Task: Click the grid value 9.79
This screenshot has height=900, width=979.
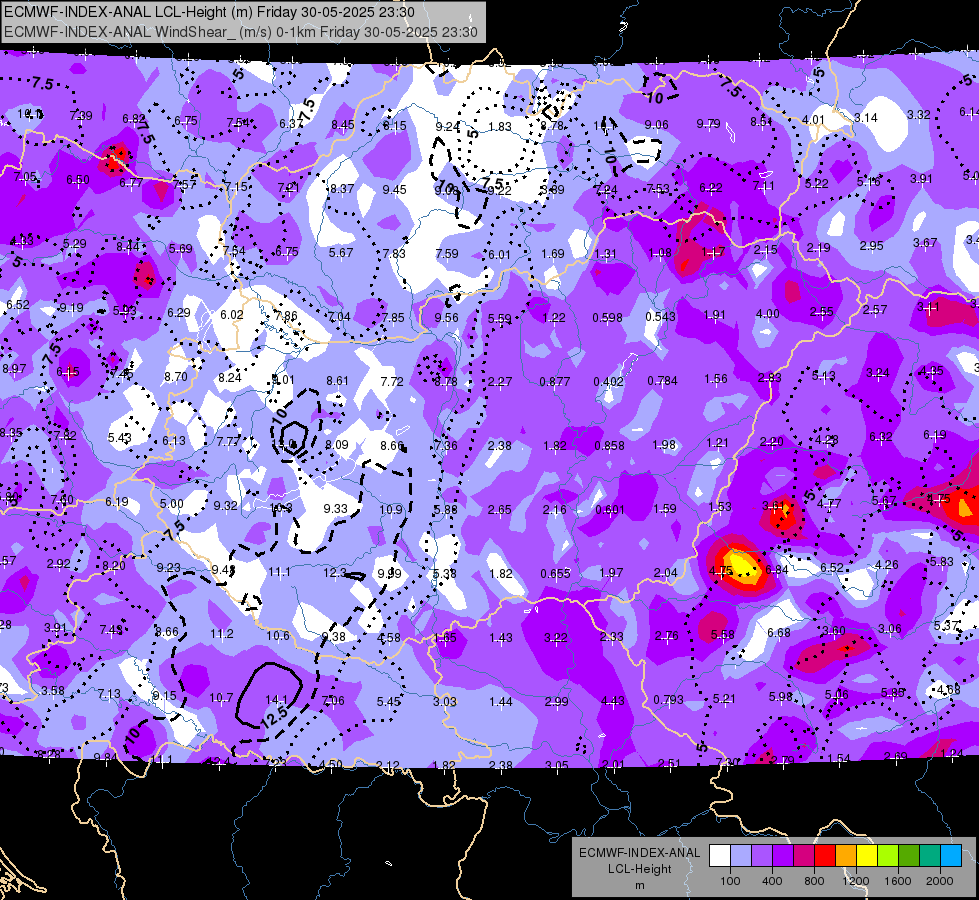Action: (x=709, y=124)
